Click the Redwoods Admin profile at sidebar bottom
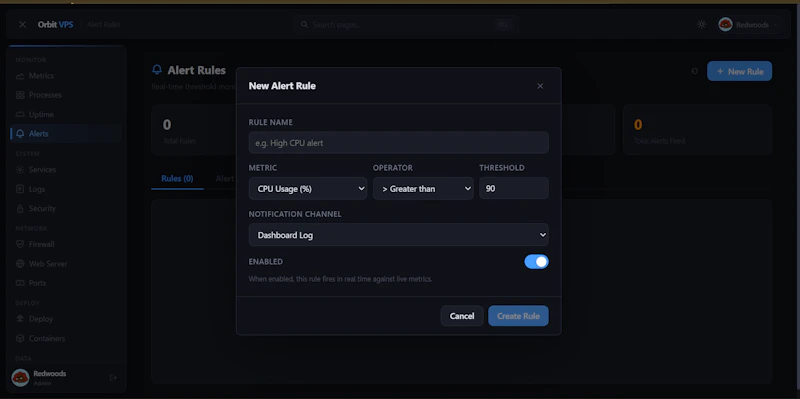 [40, 378]
